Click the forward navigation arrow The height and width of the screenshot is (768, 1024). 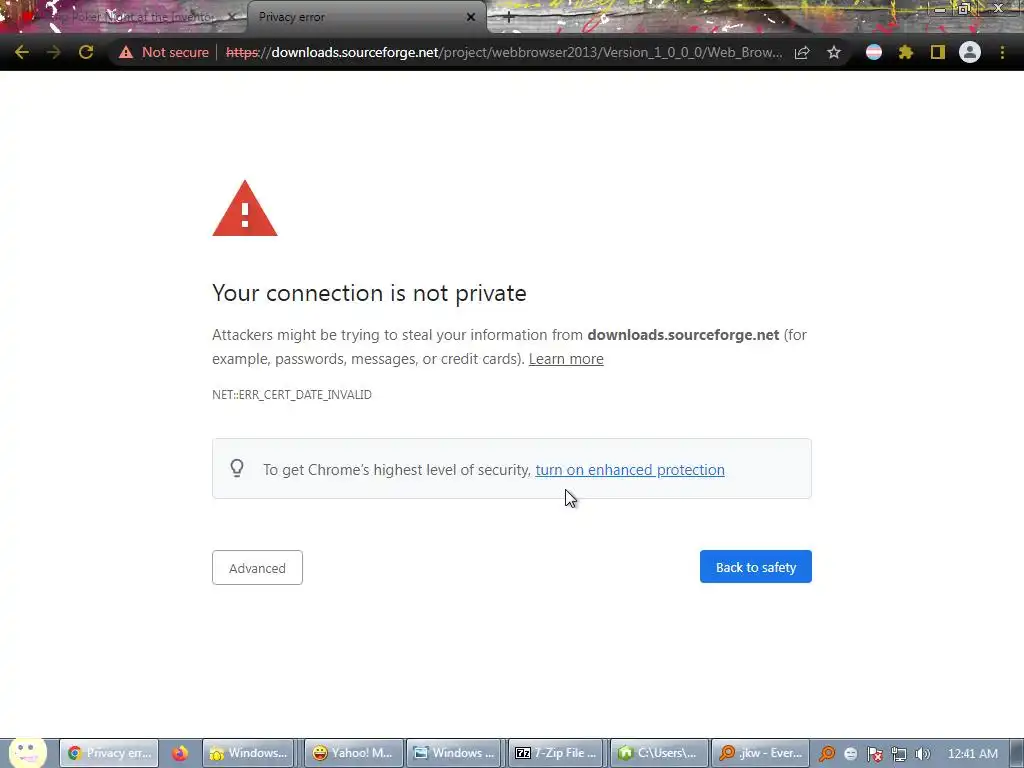pyautogui.click(x=54, y=52)
